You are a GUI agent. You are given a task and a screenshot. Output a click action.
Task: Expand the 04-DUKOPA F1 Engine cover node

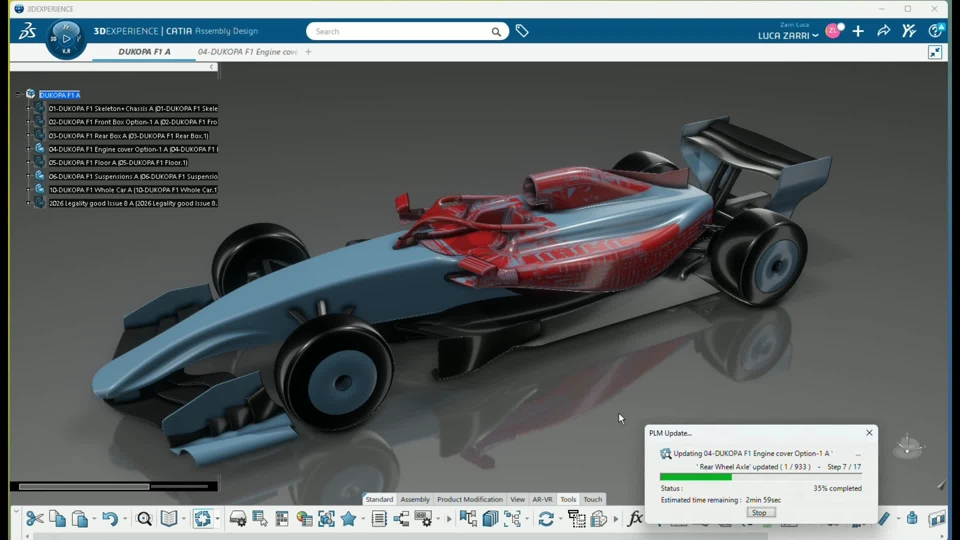[x=28, y=149]
